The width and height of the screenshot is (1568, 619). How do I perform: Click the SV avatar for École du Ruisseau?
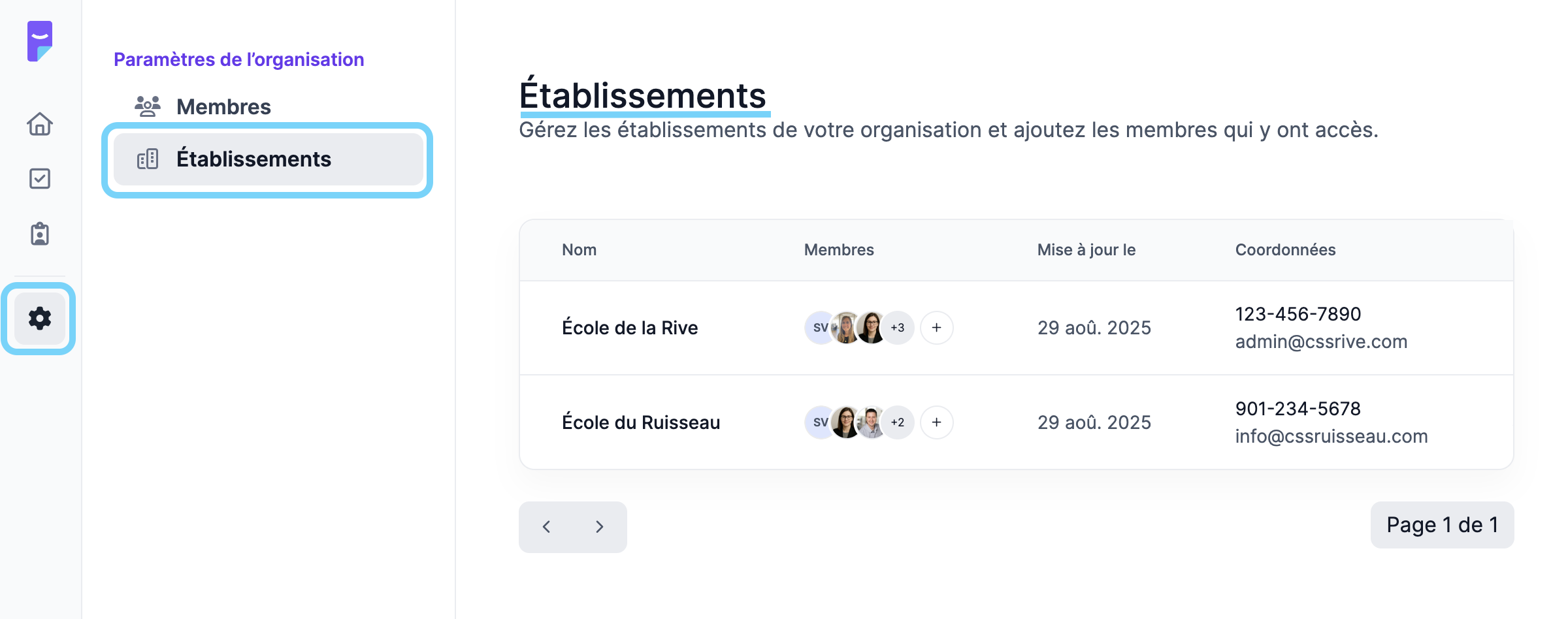tap(819, 422)
